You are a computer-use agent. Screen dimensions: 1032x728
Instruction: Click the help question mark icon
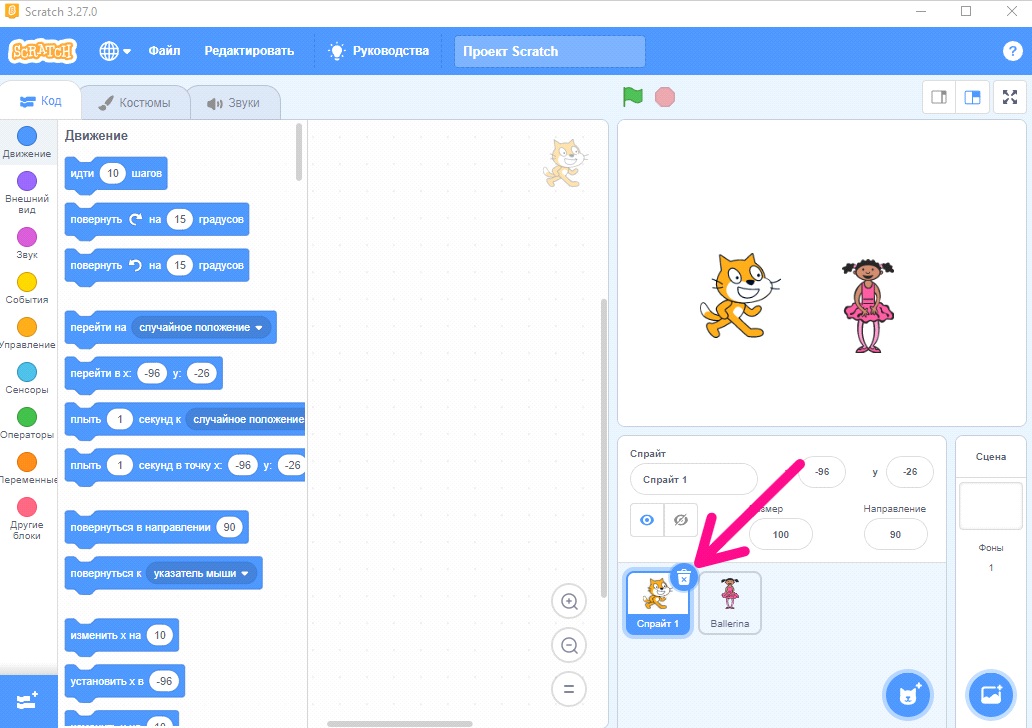pyautogui.click(x=1012, y=51)
